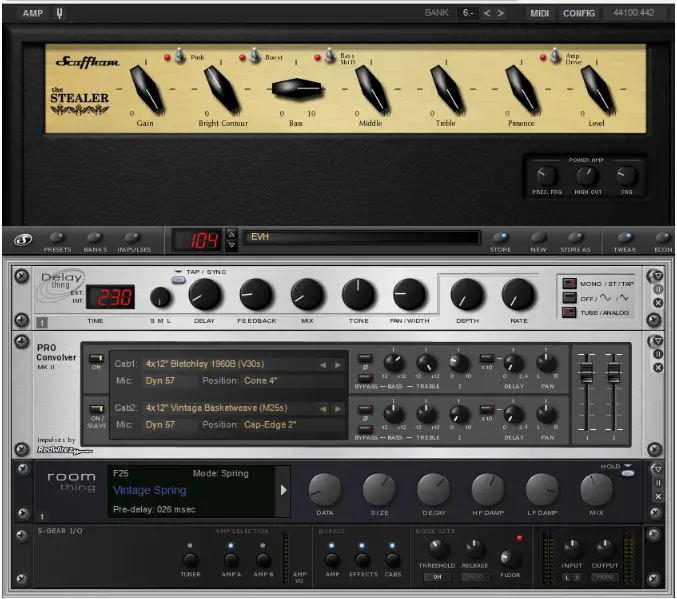Select next cabinet for Cab2 with right arrow
Screen dimensions: 677x599
pos(338,409)
